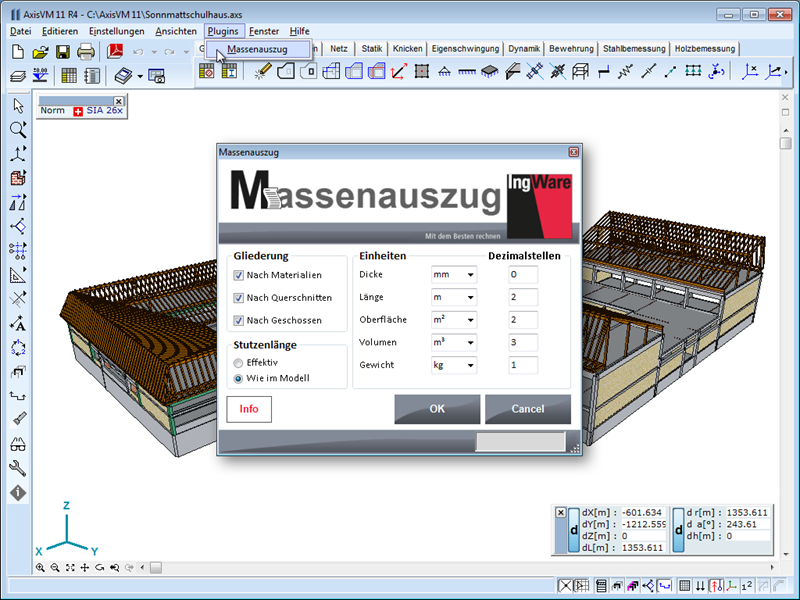Open the Volumen unit dropdown
This screenshot has width=800, height=600.
[453, 343]
